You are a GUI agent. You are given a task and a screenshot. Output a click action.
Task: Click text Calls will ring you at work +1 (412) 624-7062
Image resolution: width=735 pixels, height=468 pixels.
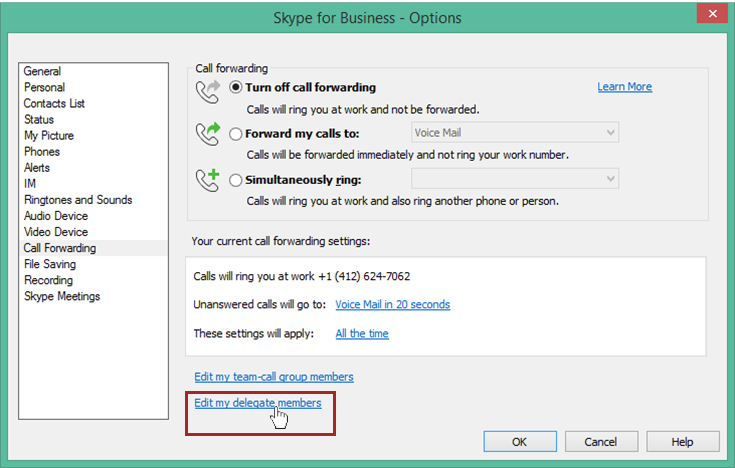[301, 276]
